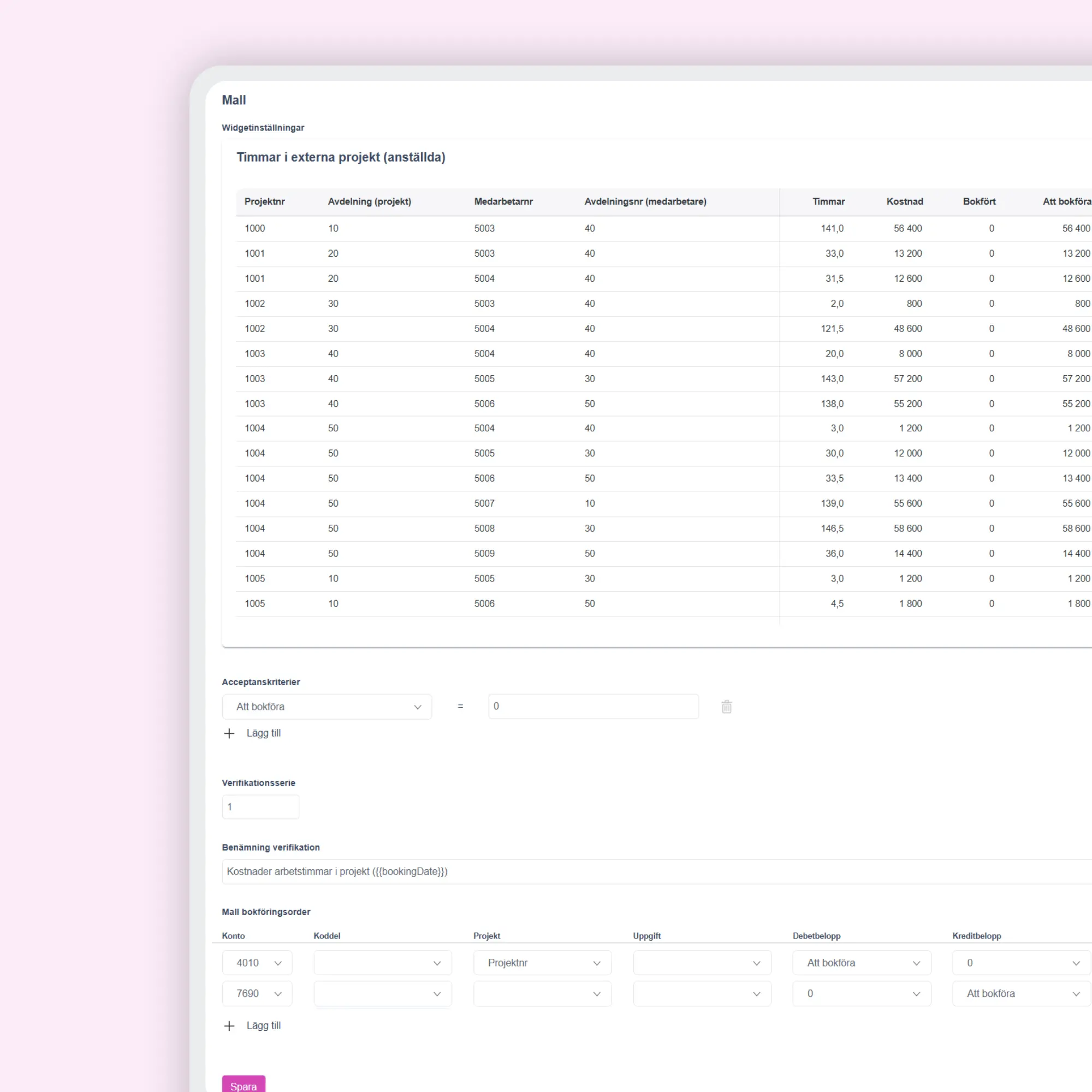Screen dimensions: 1092x1092
Task: Open the Konto 7690 dropdown
Action: tap(257, 994)
